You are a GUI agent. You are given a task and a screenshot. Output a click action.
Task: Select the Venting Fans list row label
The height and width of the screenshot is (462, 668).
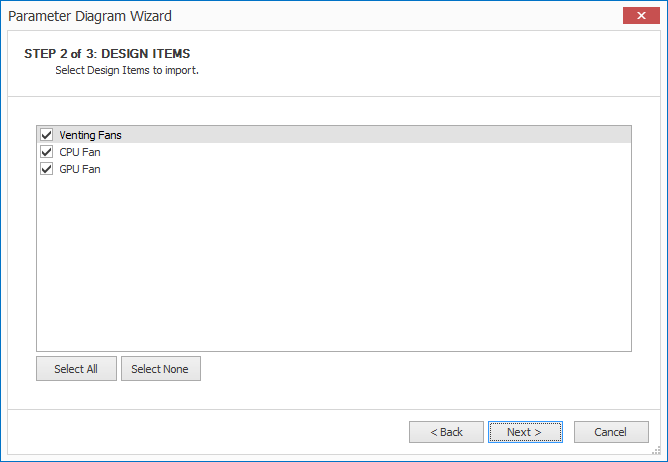[x=90, y=135]
